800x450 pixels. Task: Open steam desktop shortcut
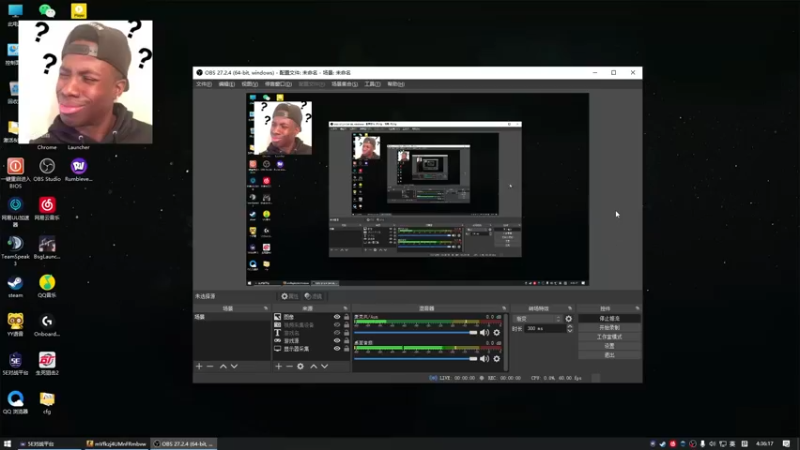(x=15, y=286)
